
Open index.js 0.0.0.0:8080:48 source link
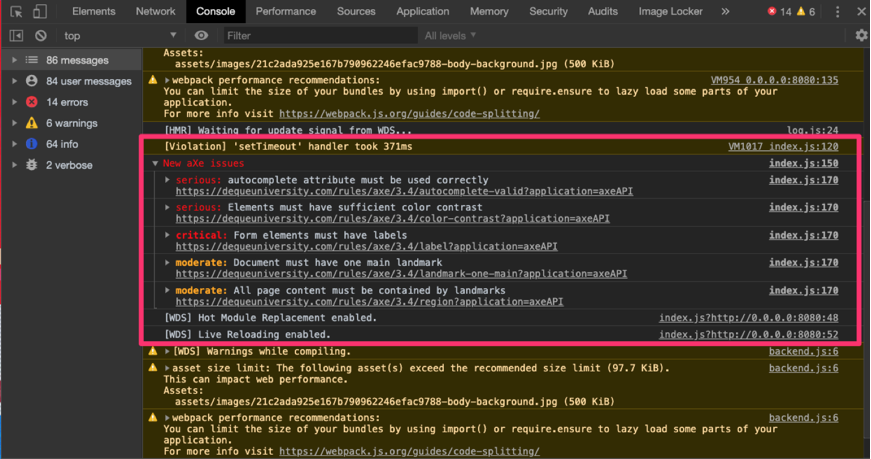tap(749, 318)
